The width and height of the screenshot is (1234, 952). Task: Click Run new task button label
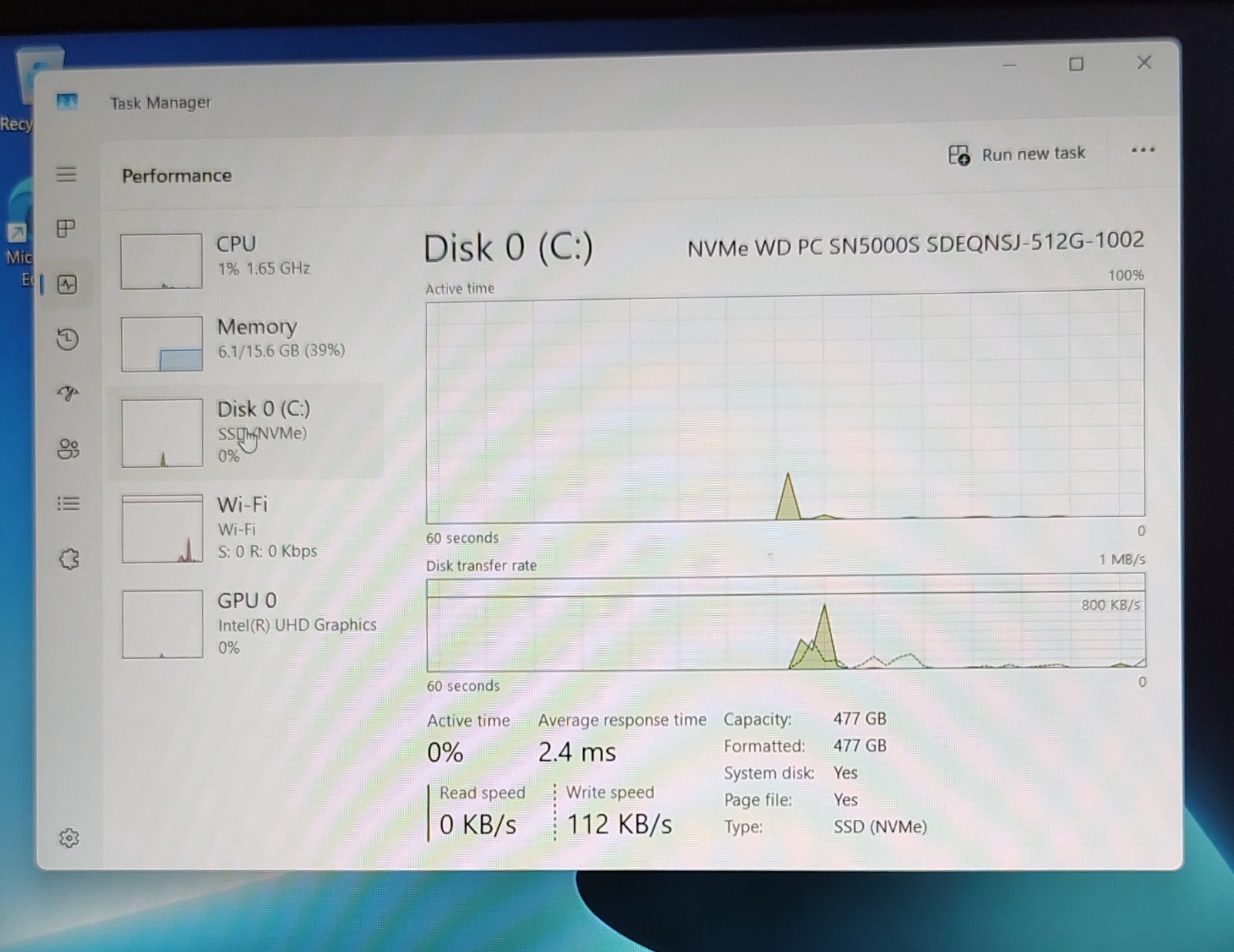coord(1033,153)
